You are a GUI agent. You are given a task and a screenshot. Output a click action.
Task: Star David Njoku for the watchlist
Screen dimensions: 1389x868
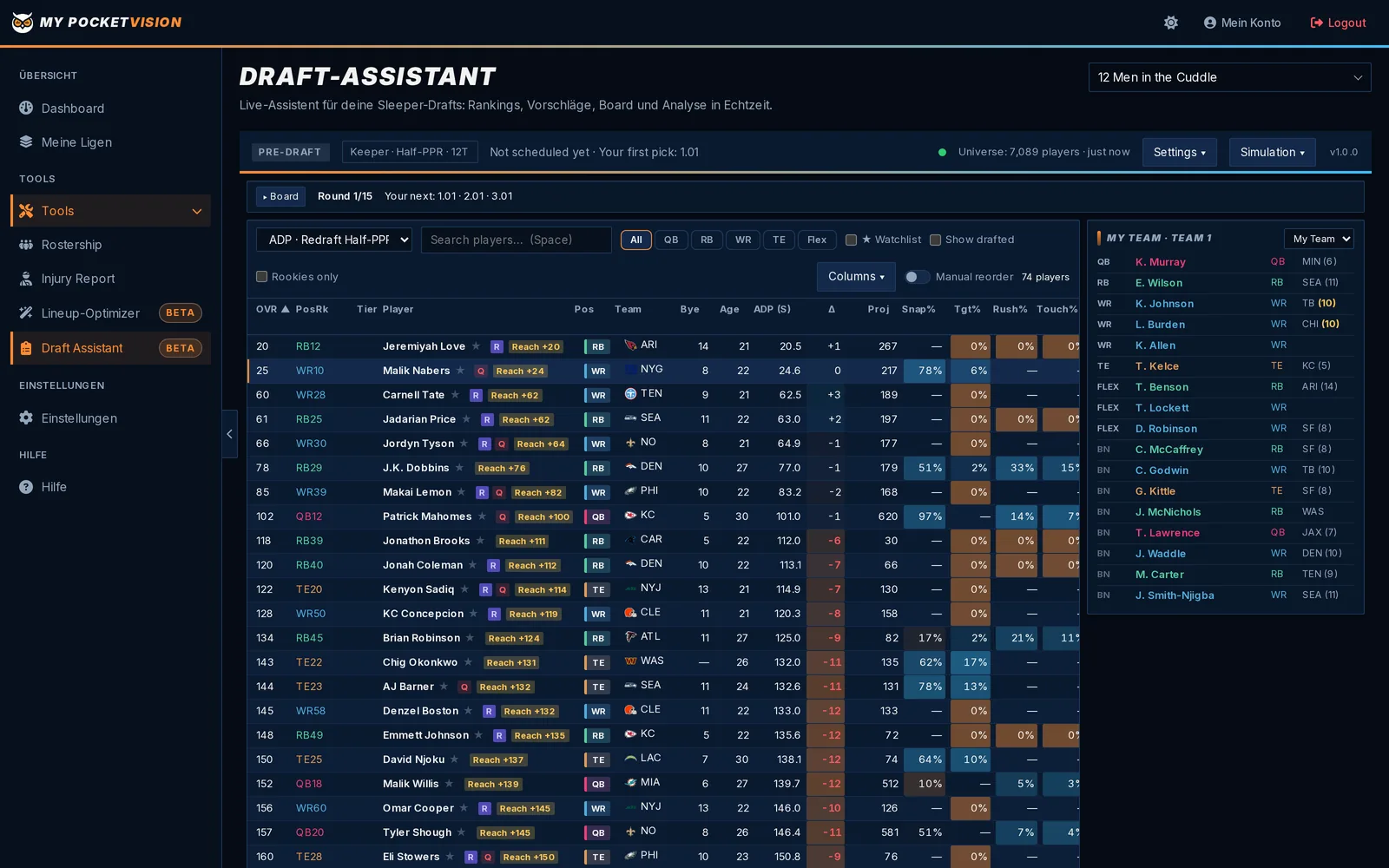click(x=455, y=759)
